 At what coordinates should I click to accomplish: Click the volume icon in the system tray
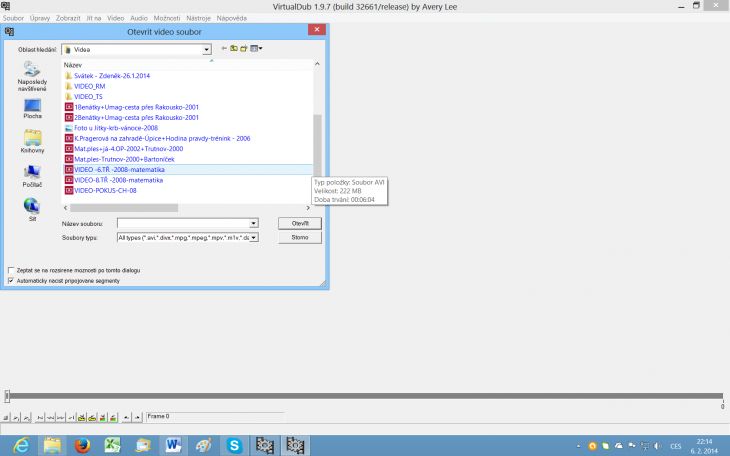click(x=657, y=446)
